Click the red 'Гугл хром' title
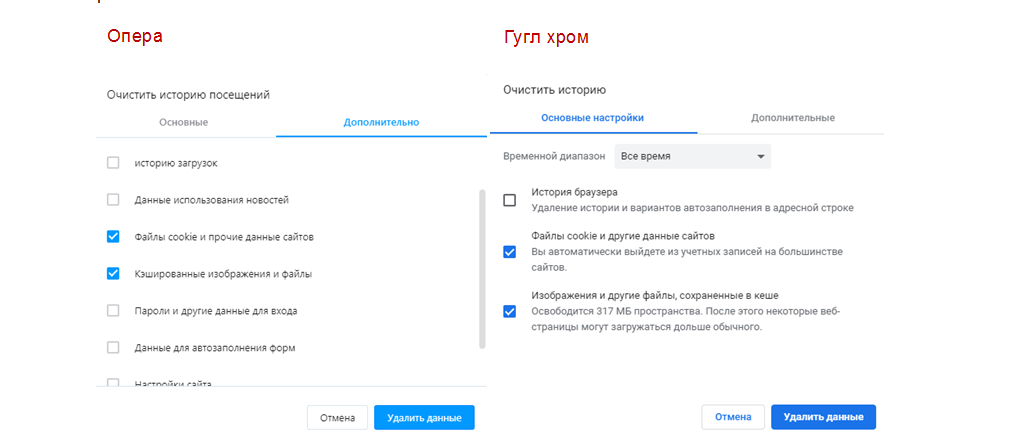 (546, 37)
